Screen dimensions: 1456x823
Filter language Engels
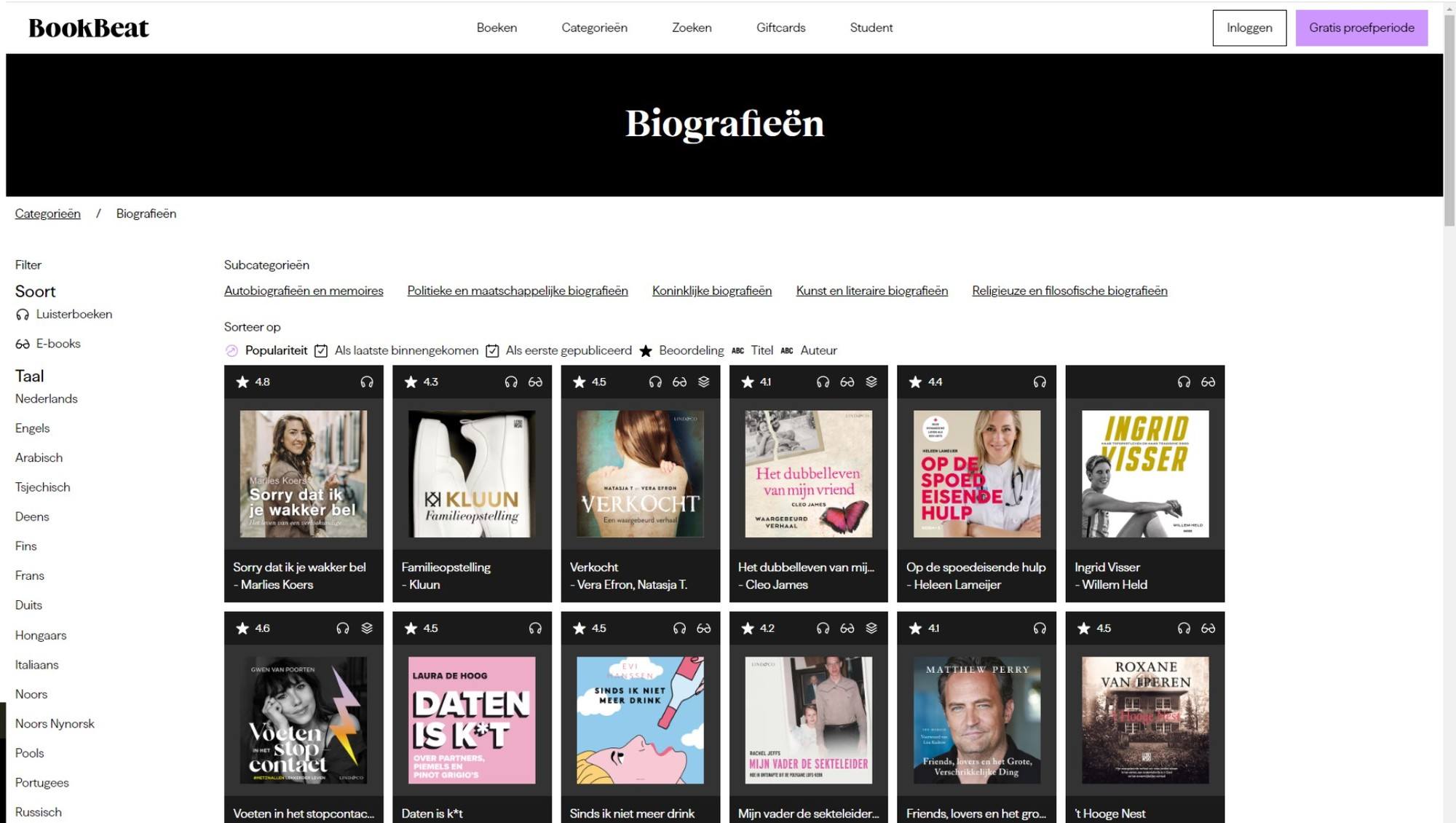tap(32, 428)
